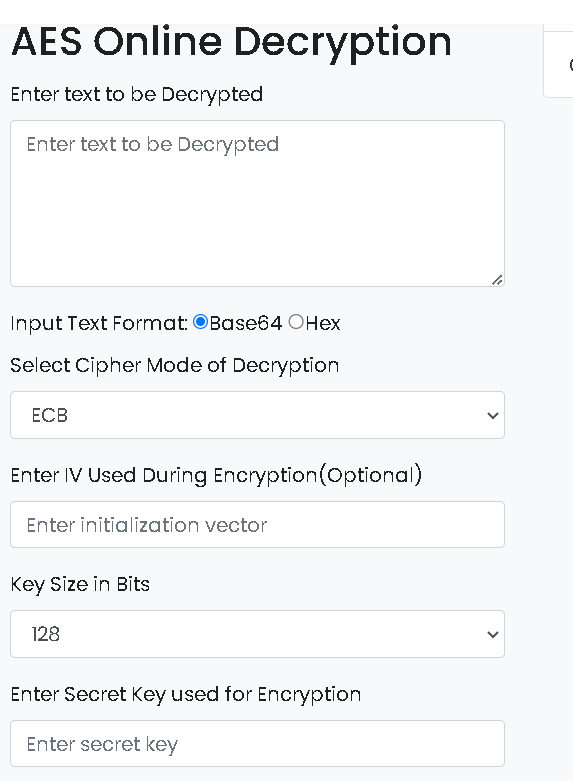Click the textarea resize grip icon

(497, 280)
